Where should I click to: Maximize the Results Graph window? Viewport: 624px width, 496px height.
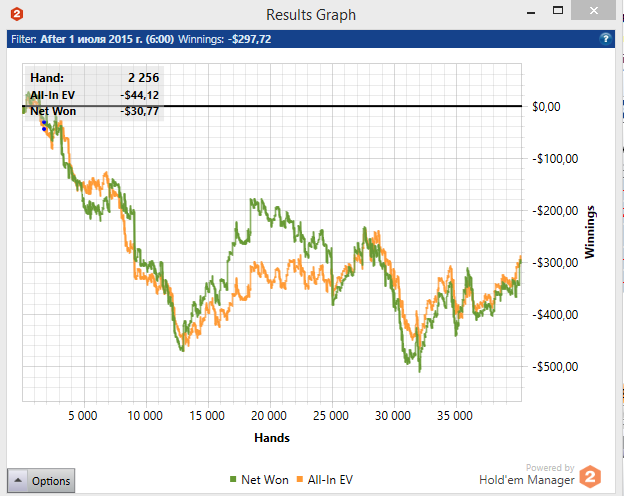point(558,10)
